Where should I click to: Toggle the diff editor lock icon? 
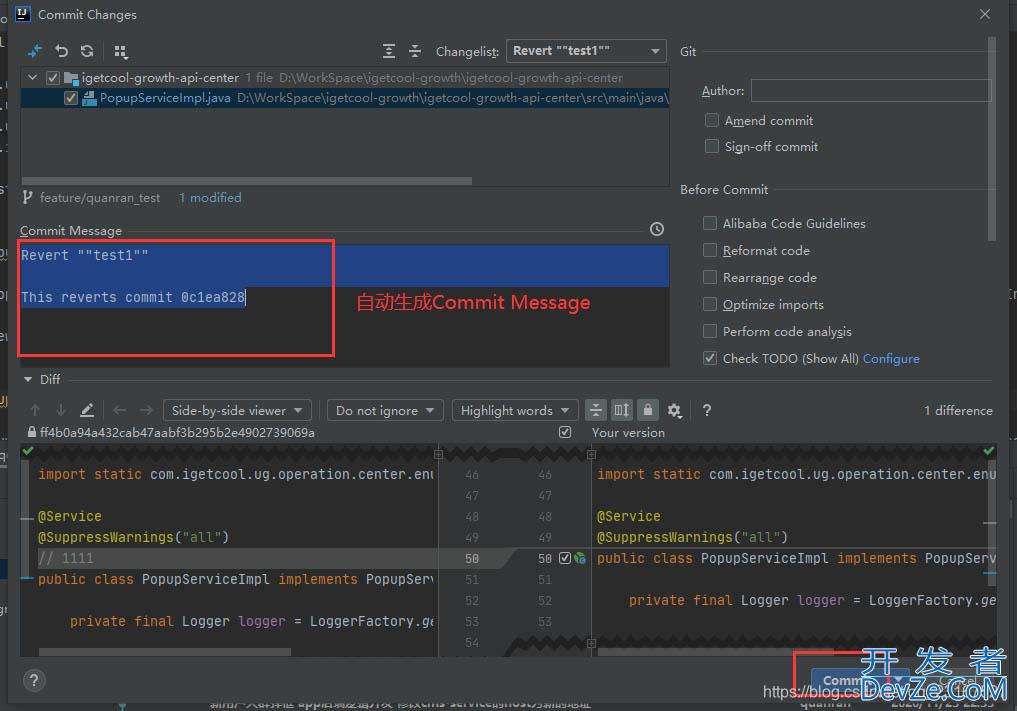pyautogui.click(x=647, y=410)
